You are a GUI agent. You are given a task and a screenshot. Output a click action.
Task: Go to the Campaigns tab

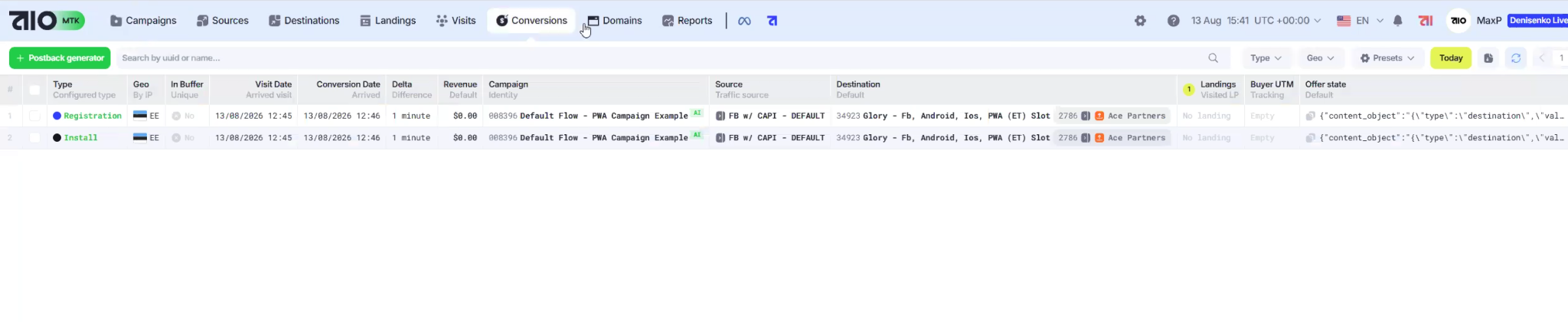point(143,21)
